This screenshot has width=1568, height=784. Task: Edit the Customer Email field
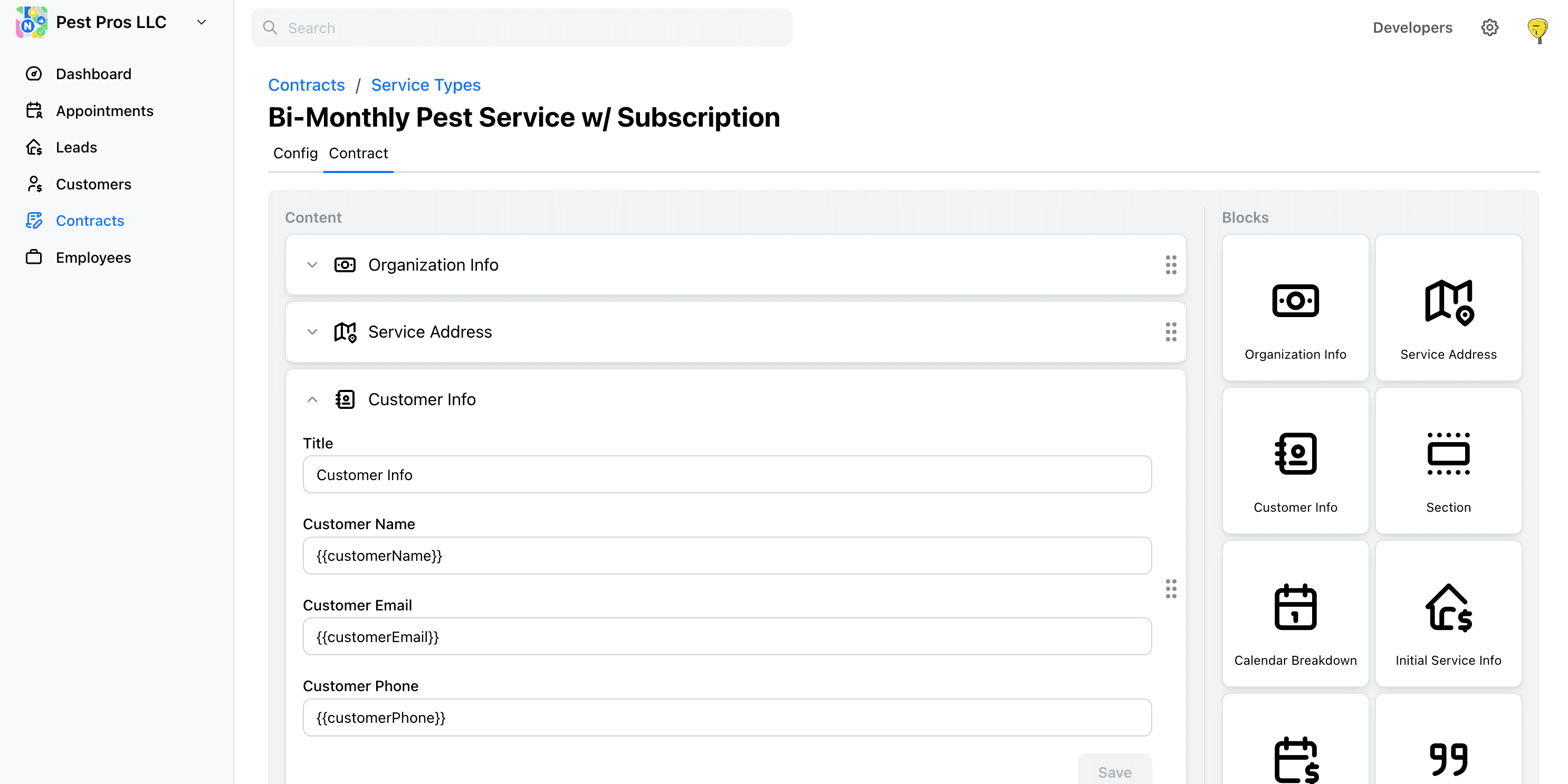pyautogui.click(x=727, y=637)
